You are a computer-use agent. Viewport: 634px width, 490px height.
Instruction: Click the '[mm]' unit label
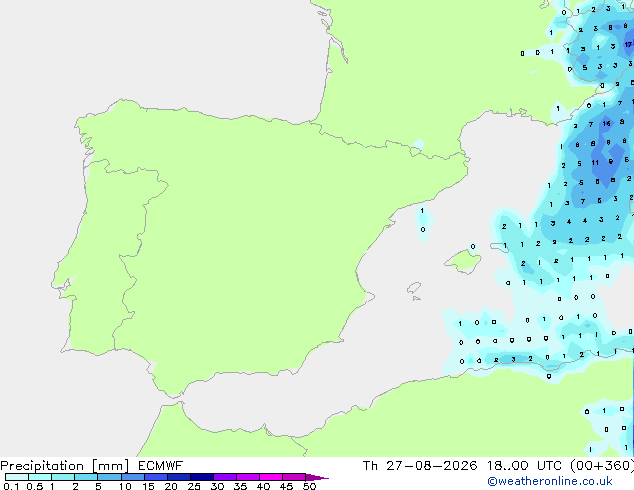point(110,466)
